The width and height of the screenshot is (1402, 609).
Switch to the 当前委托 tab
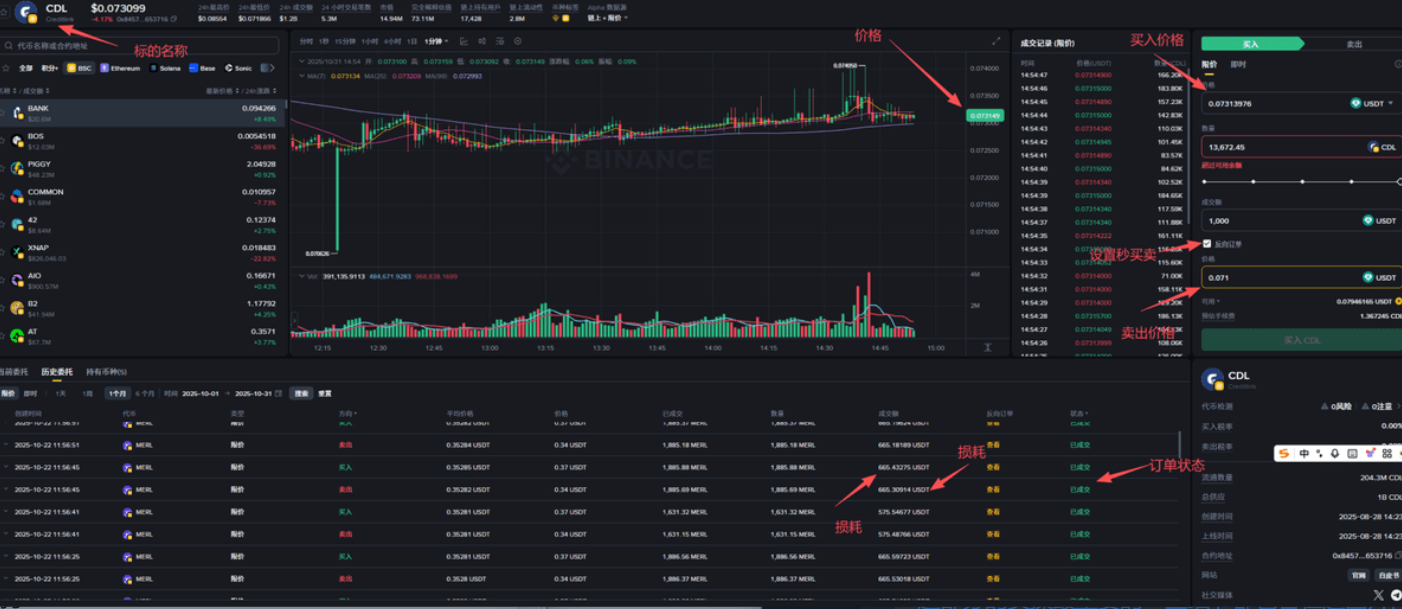[x=12, y=372]
